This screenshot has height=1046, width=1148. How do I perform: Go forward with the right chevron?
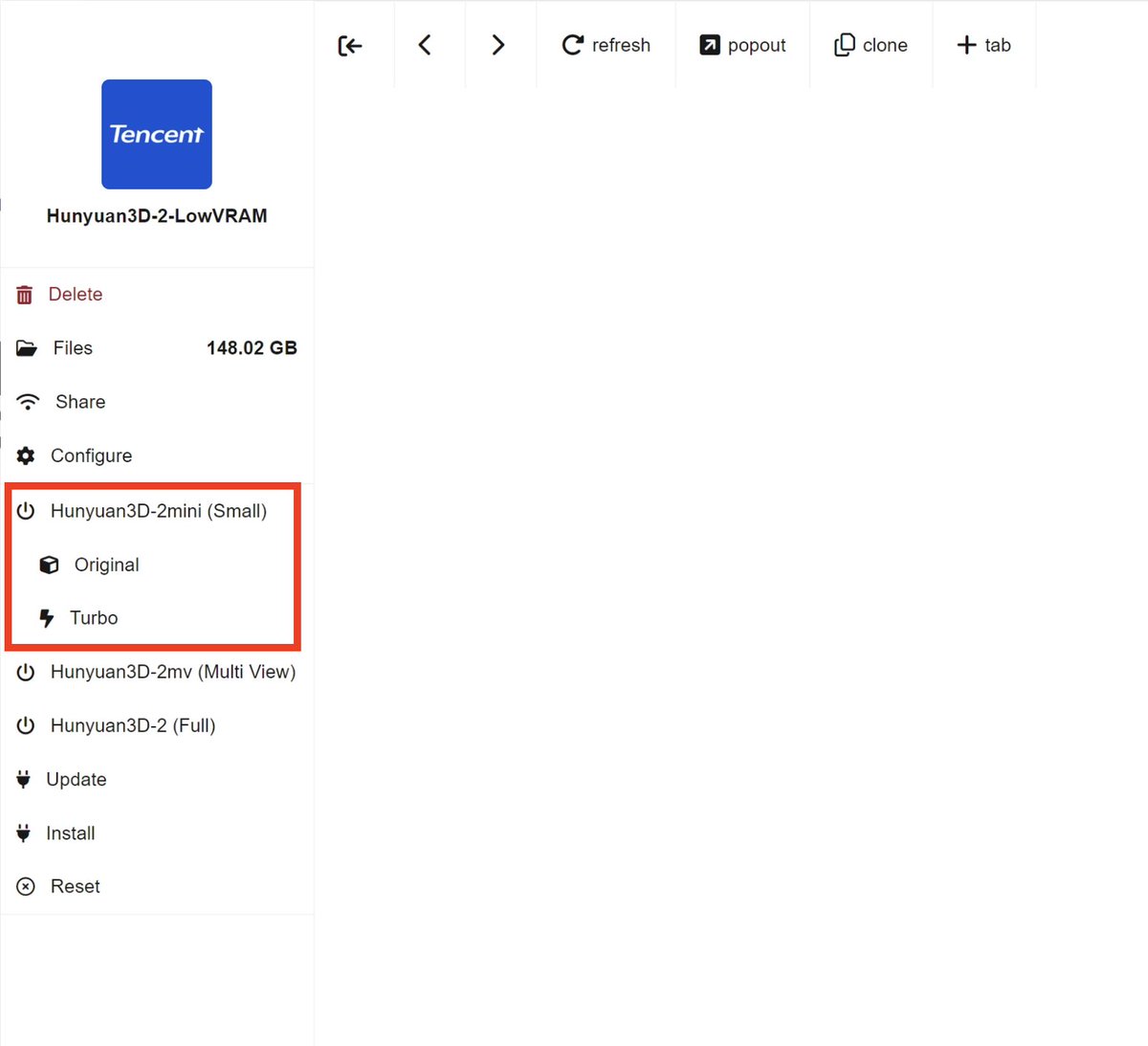pyautogui.click(x=497, y=45)
